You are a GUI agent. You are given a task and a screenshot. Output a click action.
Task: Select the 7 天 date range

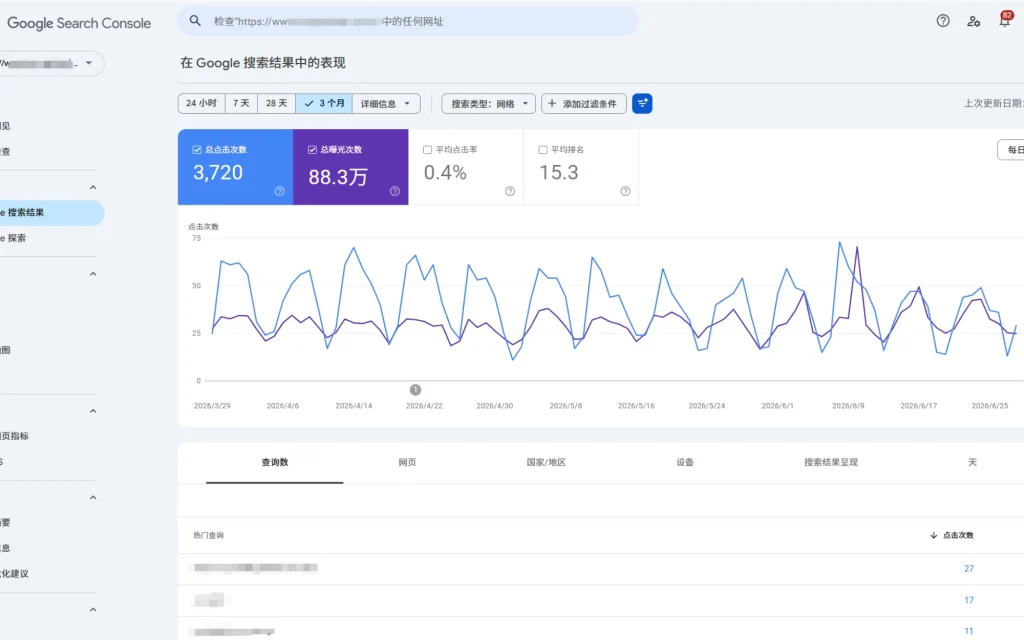click(241, 103)
